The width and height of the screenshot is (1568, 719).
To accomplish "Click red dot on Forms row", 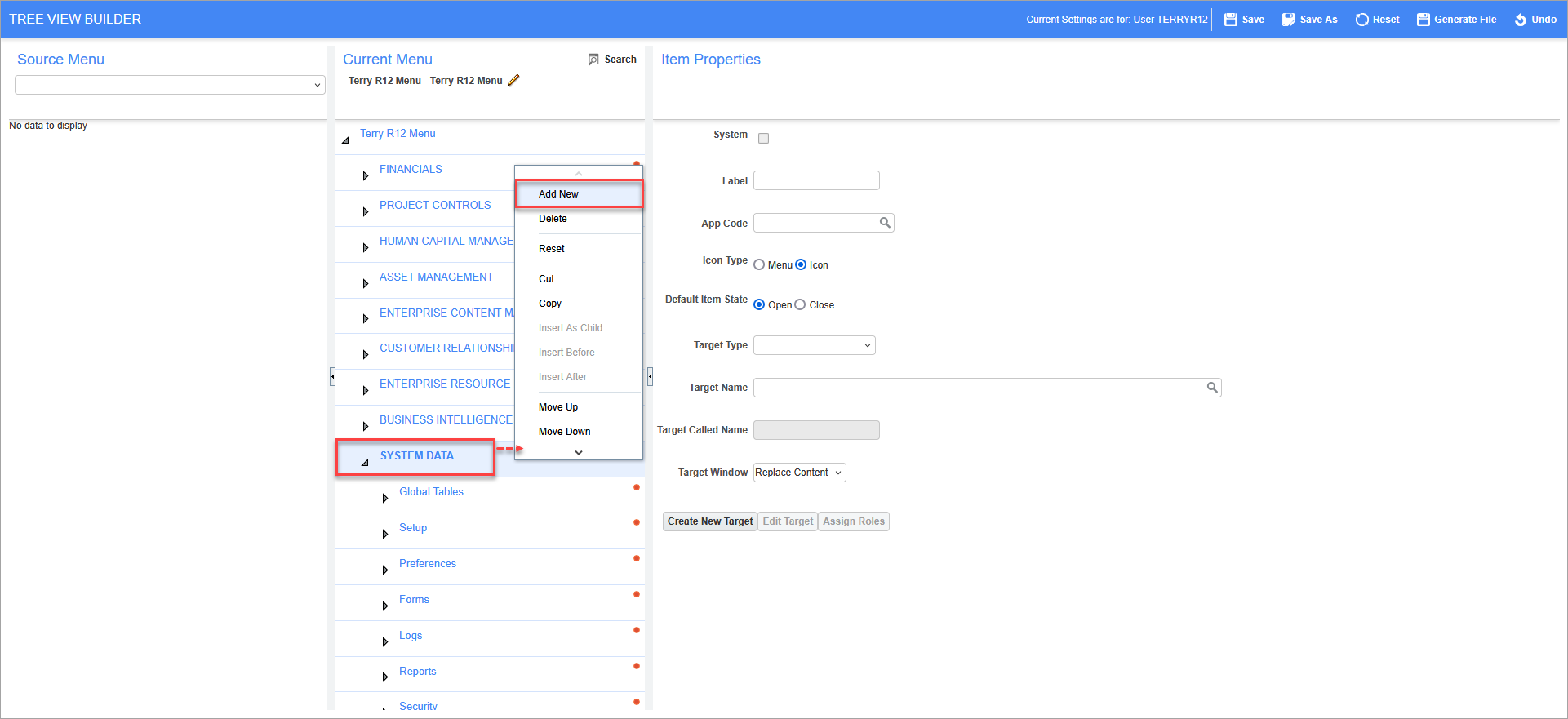I will (637, 594).
